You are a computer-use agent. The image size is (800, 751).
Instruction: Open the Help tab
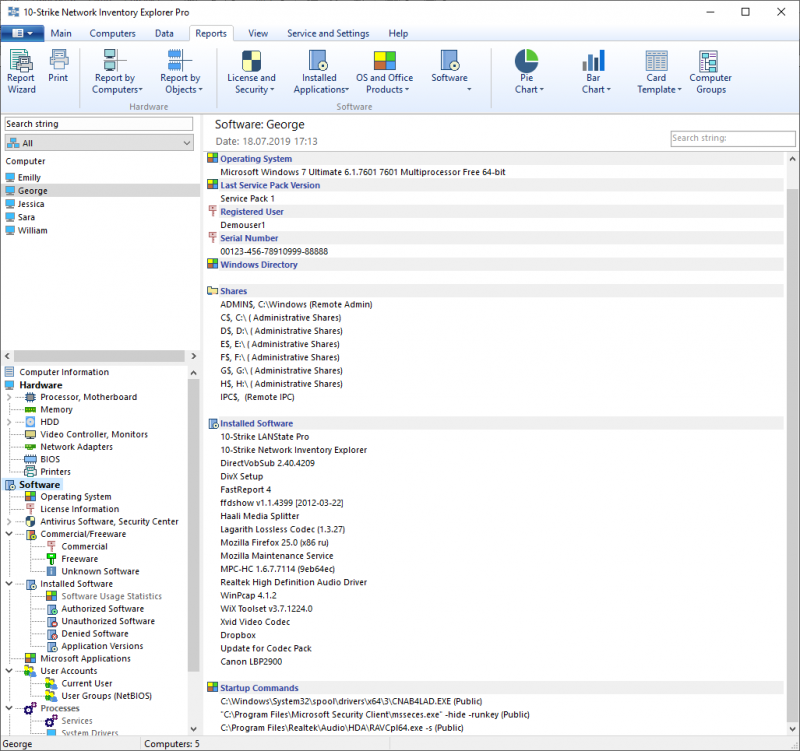398,33
